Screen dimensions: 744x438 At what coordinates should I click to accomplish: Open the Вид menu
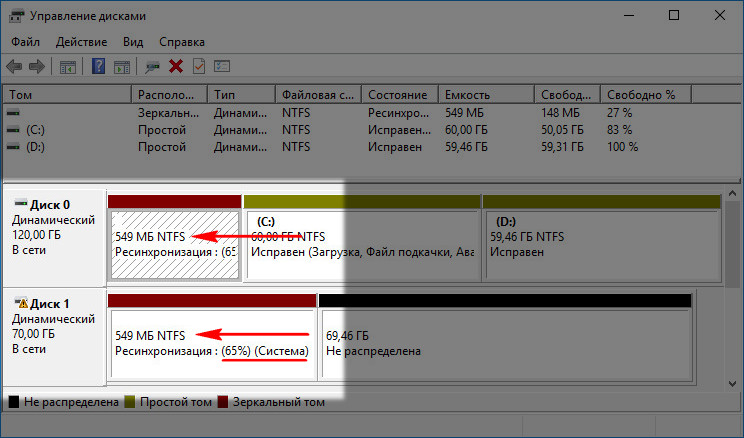click(133, 42)
